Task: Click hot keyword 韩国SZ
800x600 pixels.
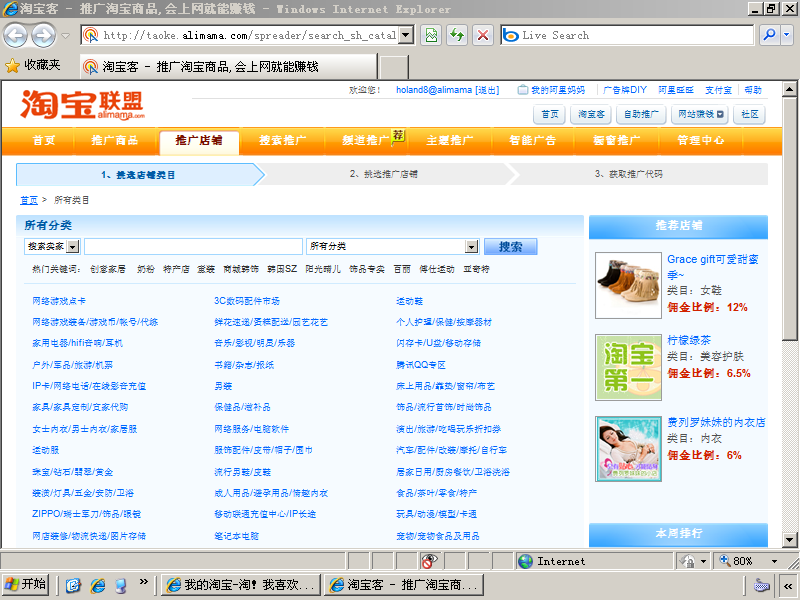Action: click(x=282, y=269)
